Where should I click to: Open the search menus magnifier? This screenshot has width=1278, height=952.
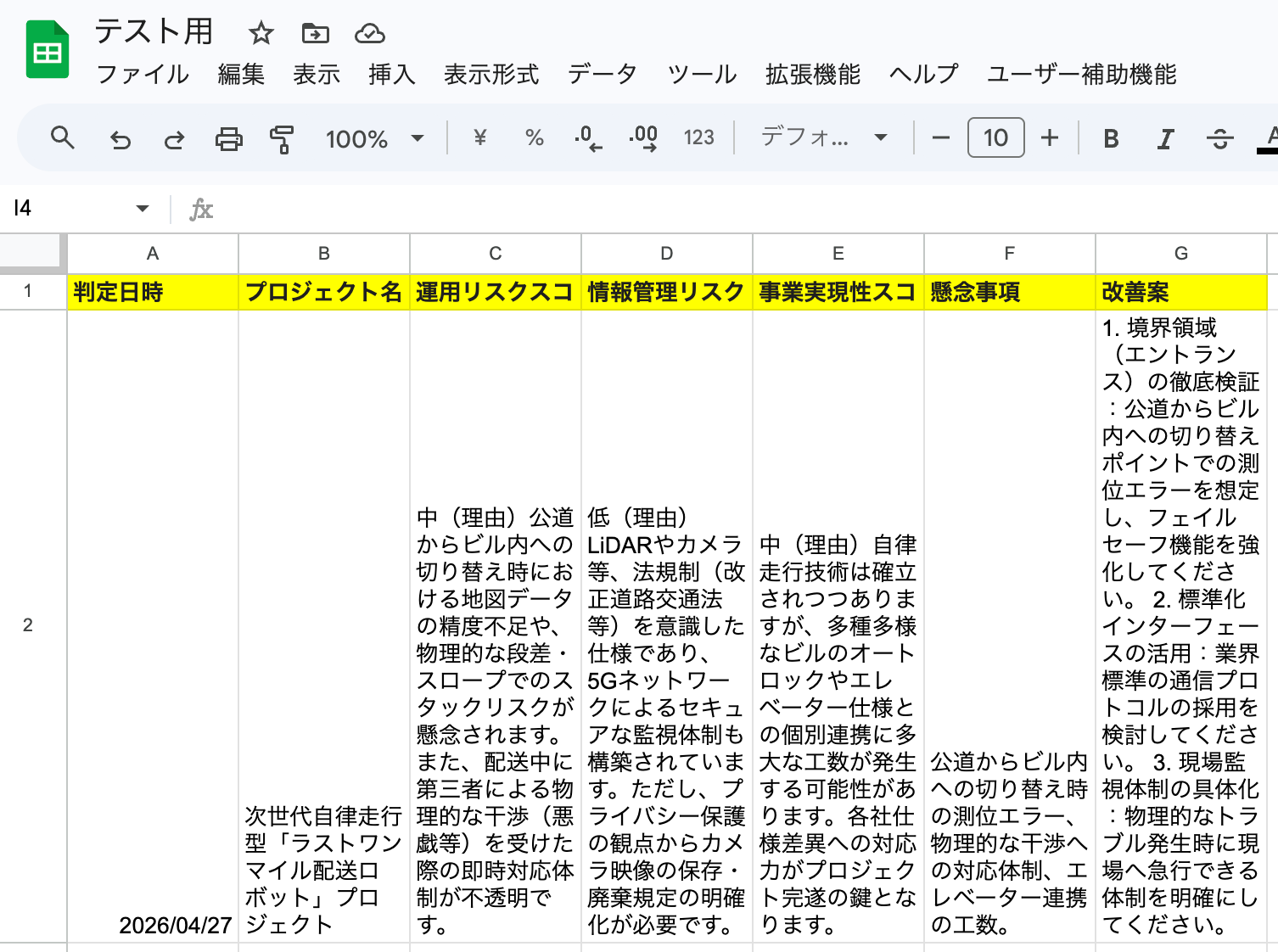pyautogui.click(x=63, y=137)
